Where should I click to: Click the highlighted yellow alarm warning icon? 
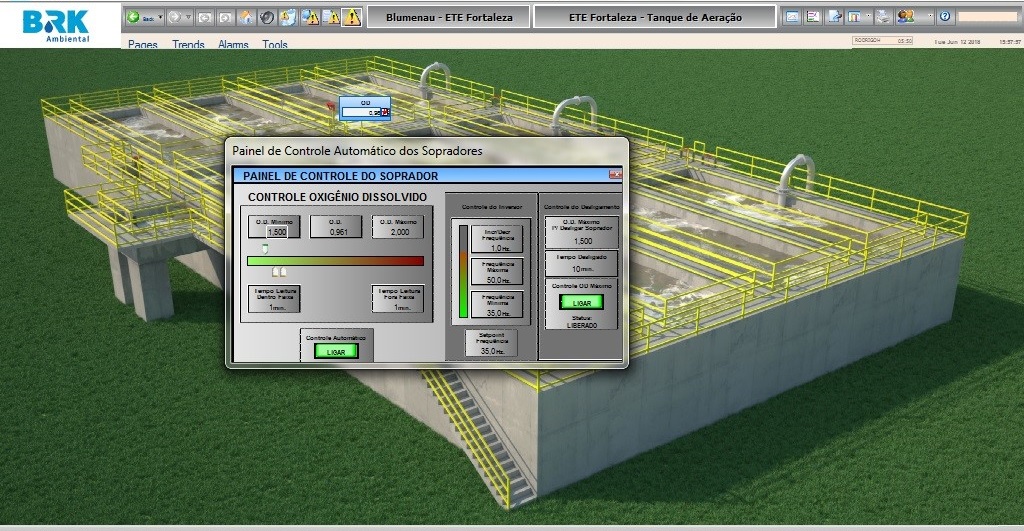[x=351, y=17]
